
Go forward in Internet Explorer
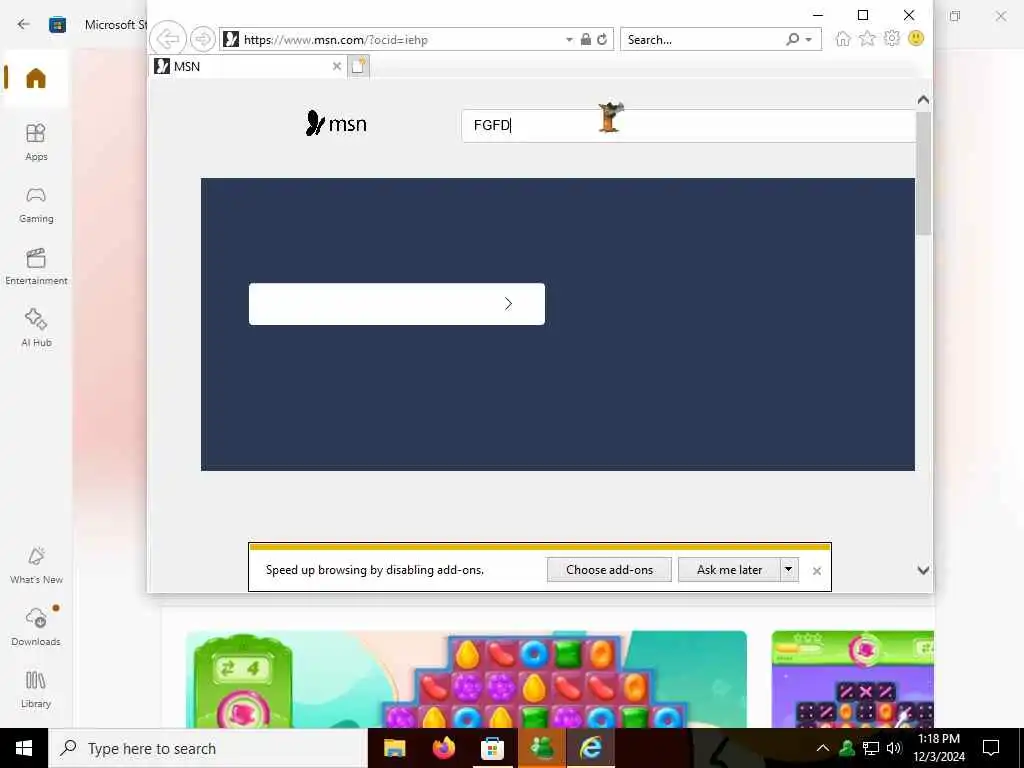(x=202, y=39)
